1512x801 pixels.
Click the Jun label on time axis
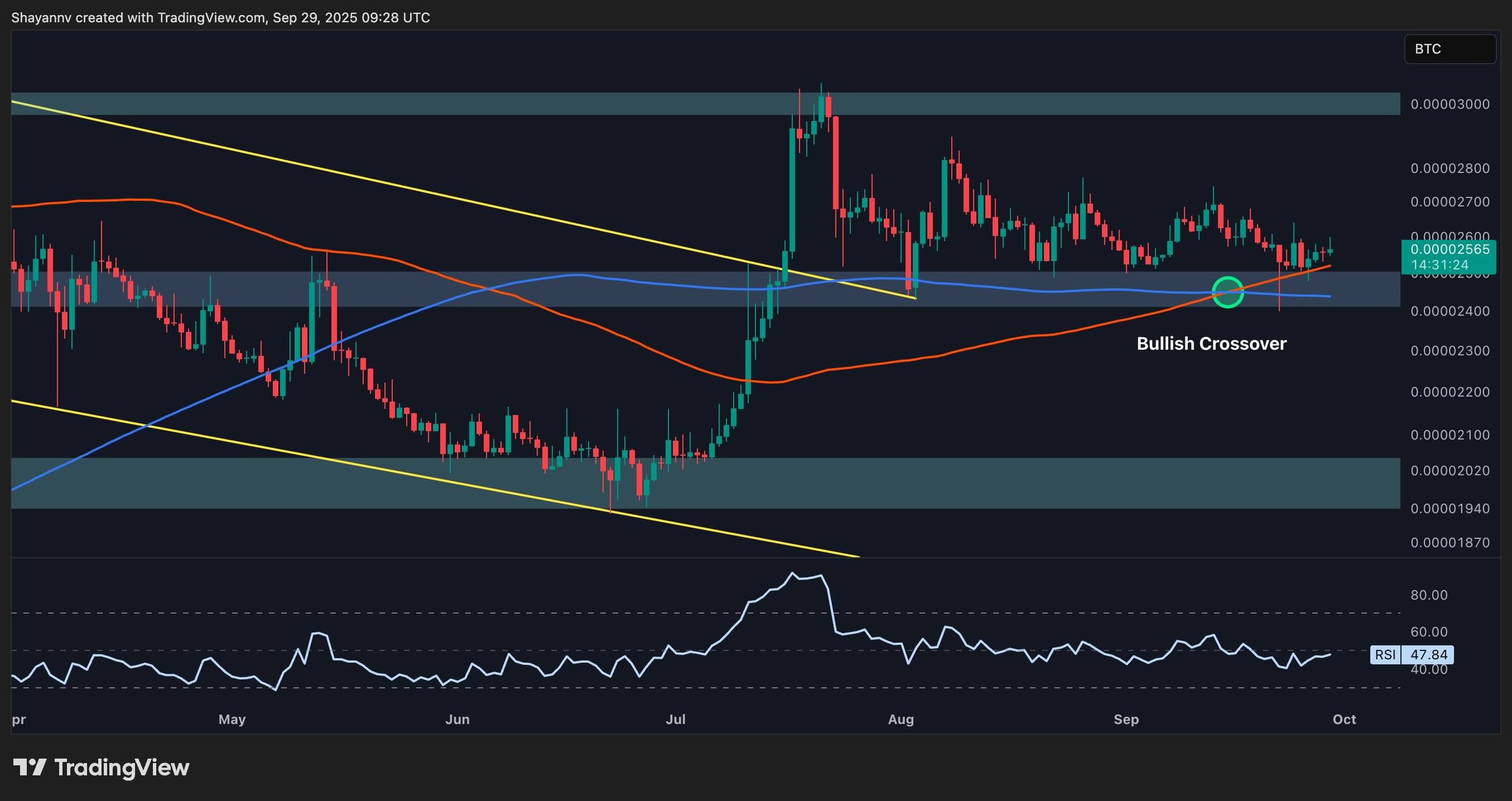[x=457, y=719]
